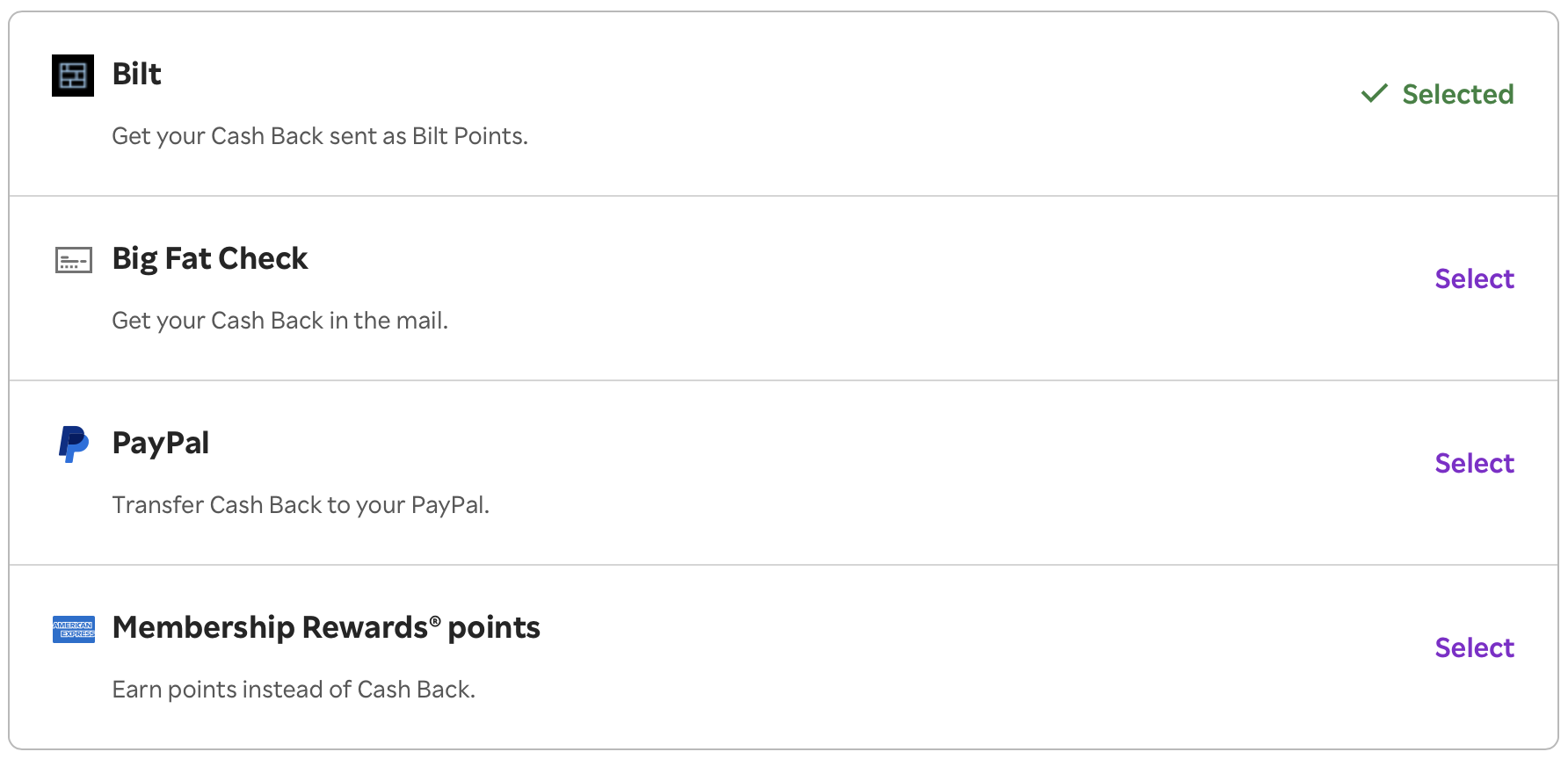1568x759 pixels.
Task: Click Select for Membership Rewards points
Action: point(1475,647)
